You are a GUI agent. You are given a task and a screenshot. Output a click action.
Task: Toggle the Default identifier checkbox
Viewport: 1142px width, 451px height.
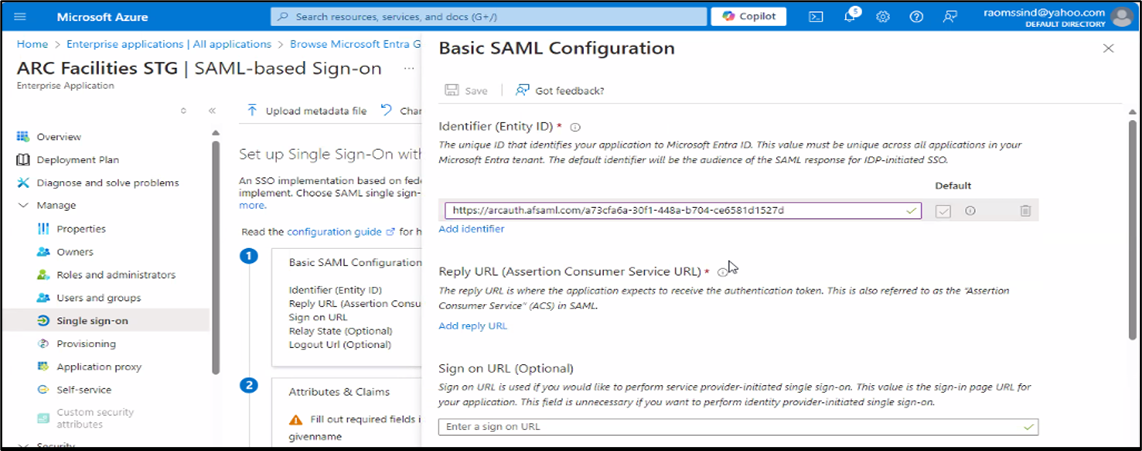click(x=943, y=211)
